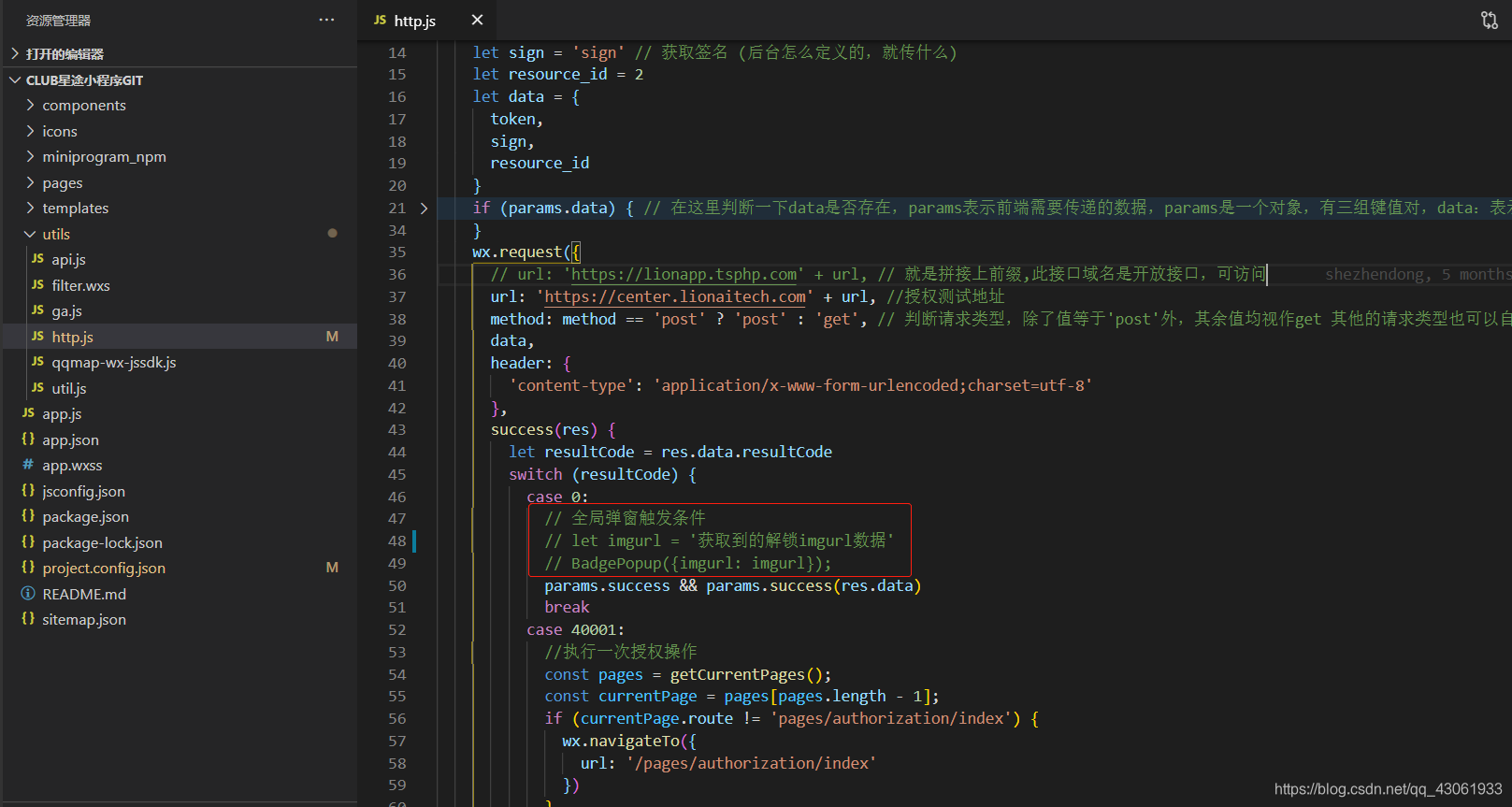Click the modified dot badge on utils folder
The width and height of the screenshot is (1512, 807).
tap(332, 233)
